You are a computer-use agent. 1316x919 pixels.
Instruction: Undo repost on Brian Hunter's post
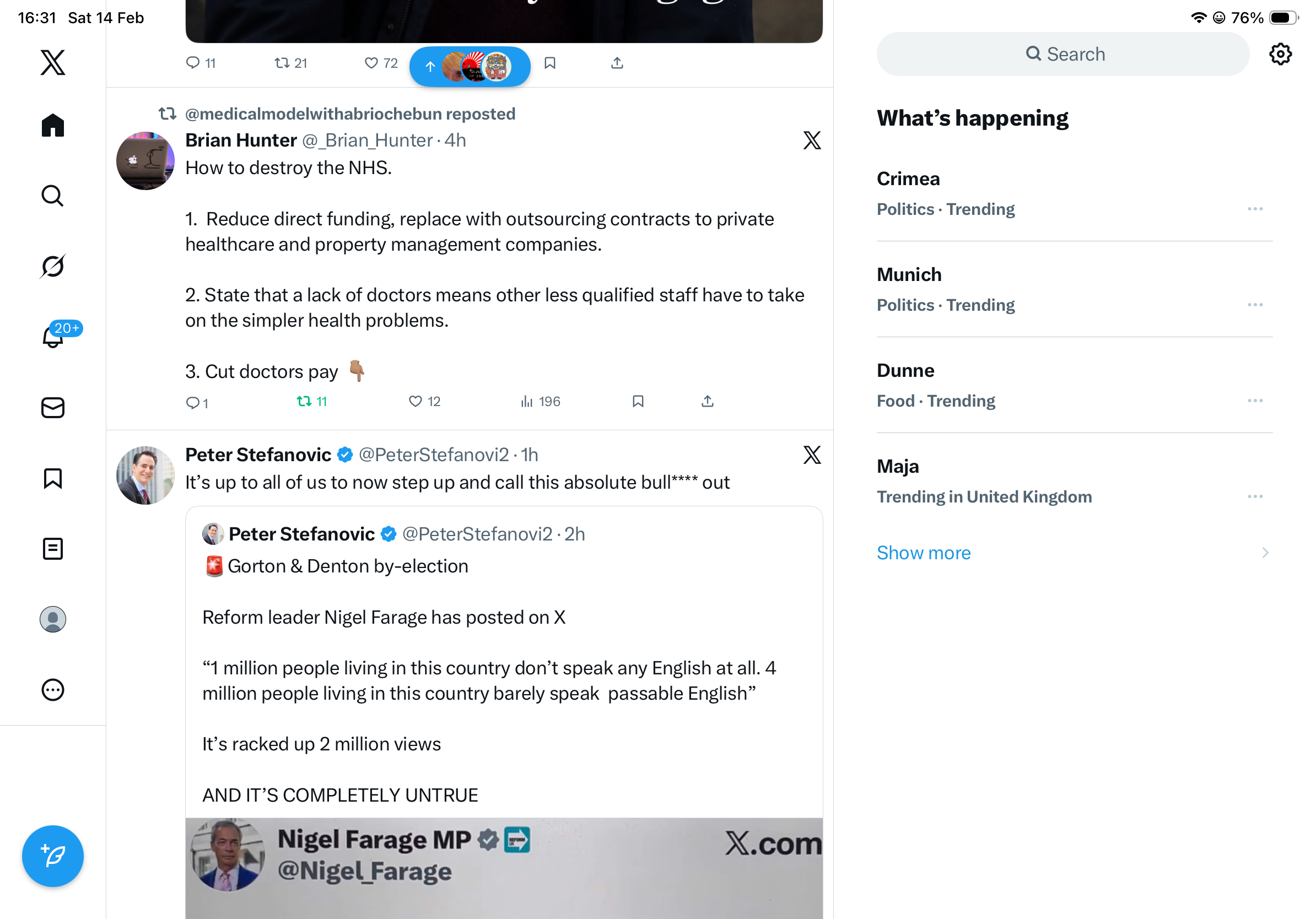pos(311,401)
